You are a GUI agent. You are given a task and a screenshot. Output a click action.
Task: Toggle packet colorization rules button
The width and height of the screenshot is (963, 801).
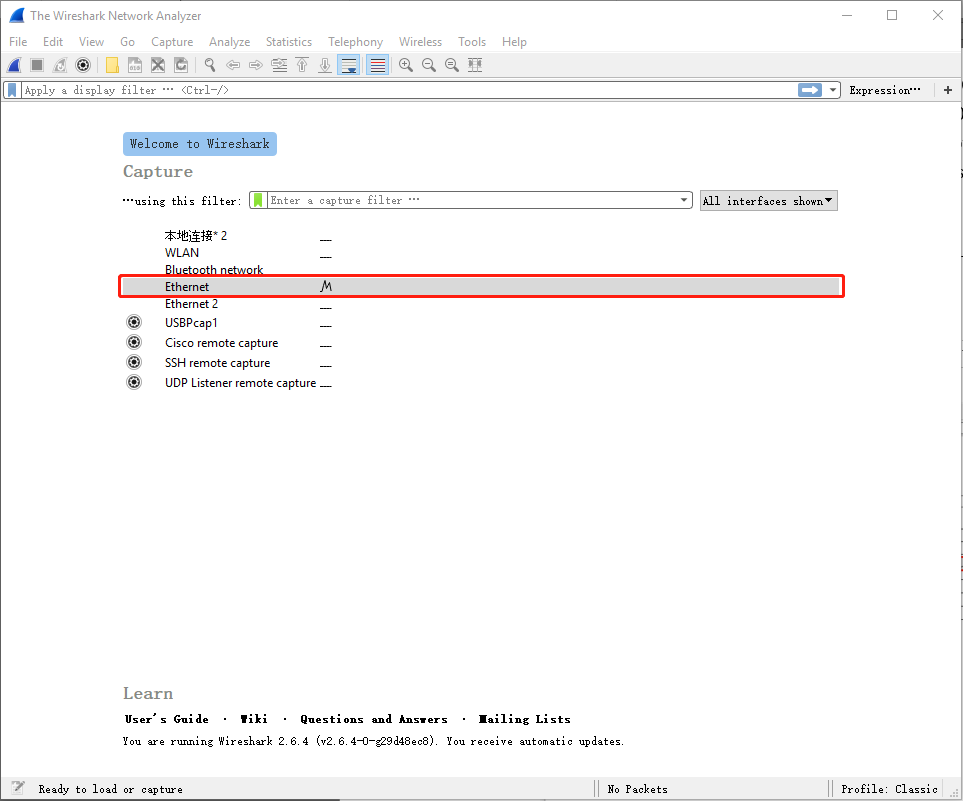pos(378,65)
